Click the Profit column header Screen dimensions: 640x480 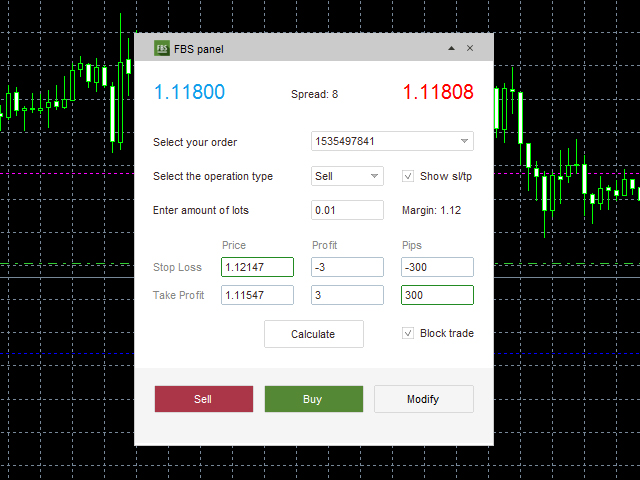pyautogui.click(x=324, y=245)
